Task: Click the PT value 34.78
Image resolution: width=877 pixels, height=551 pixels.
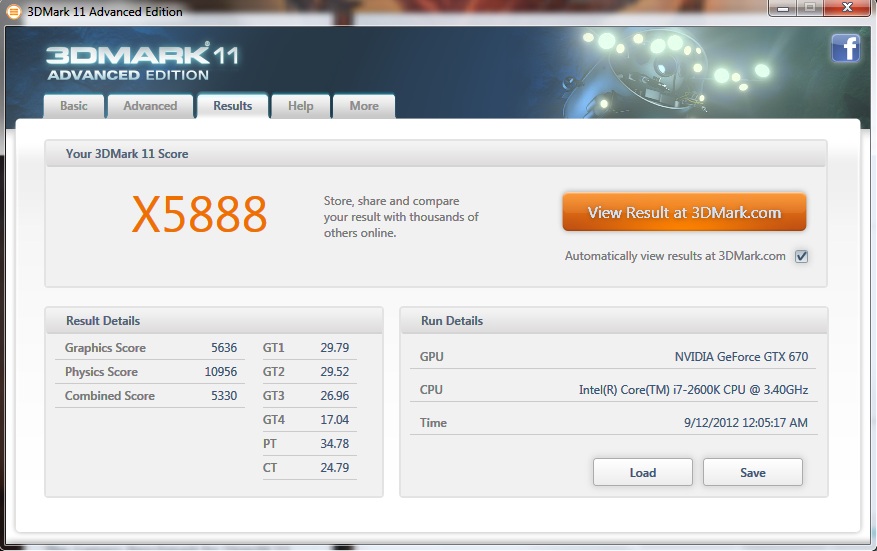Action: click(x=334, y=444)
